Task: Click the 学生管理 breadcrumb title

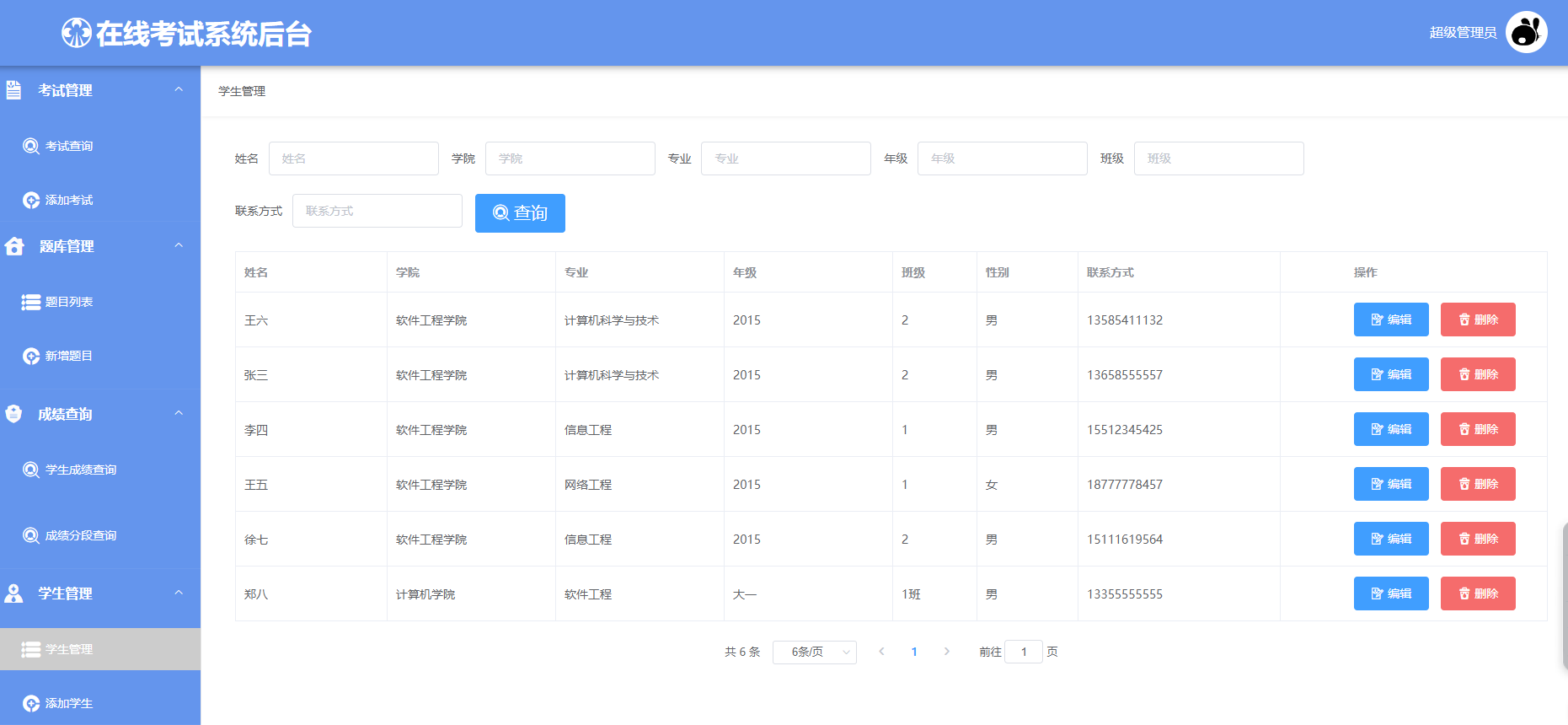Action: coord(242,91)
